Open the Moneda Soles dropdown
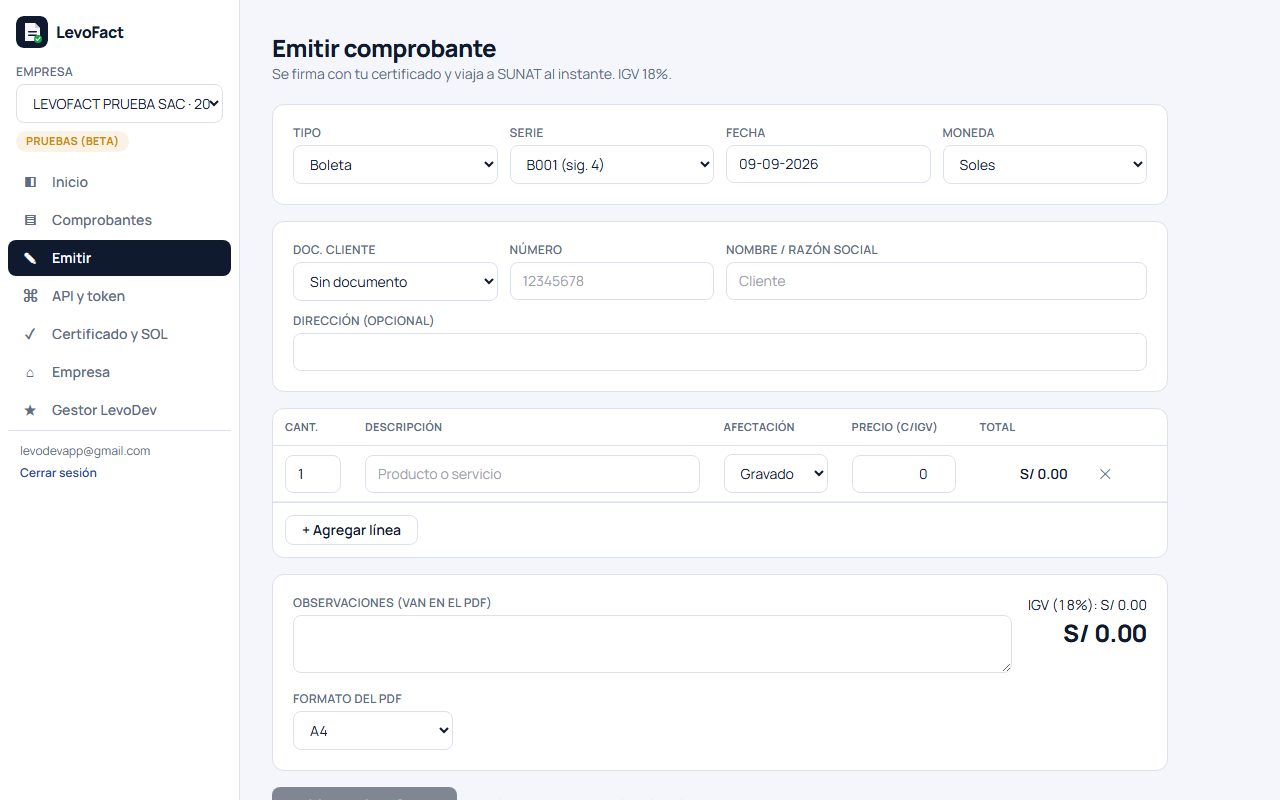1280x800 pixels. 1045,165
